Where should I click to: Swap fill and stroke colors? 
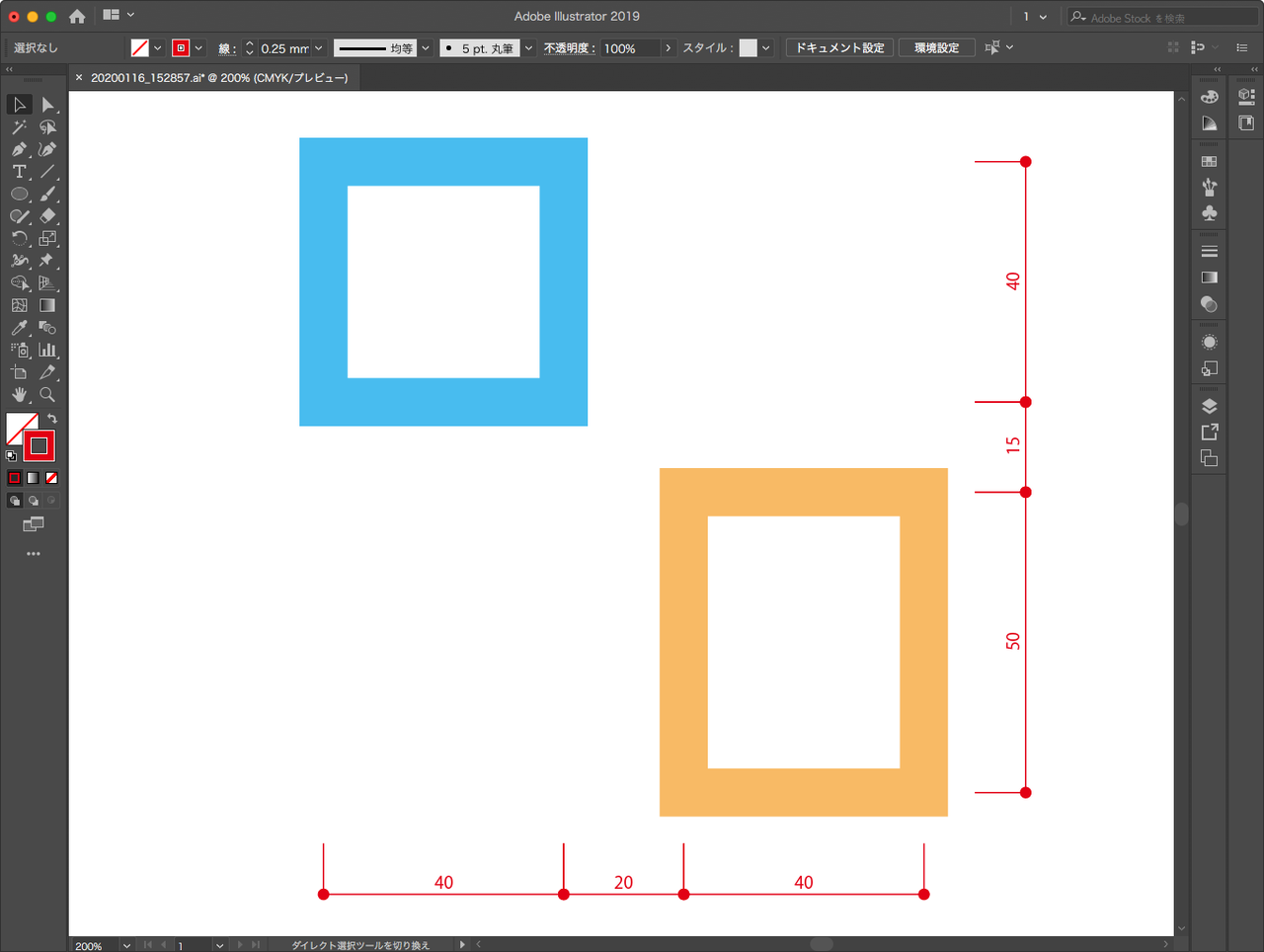click(52, 420)
